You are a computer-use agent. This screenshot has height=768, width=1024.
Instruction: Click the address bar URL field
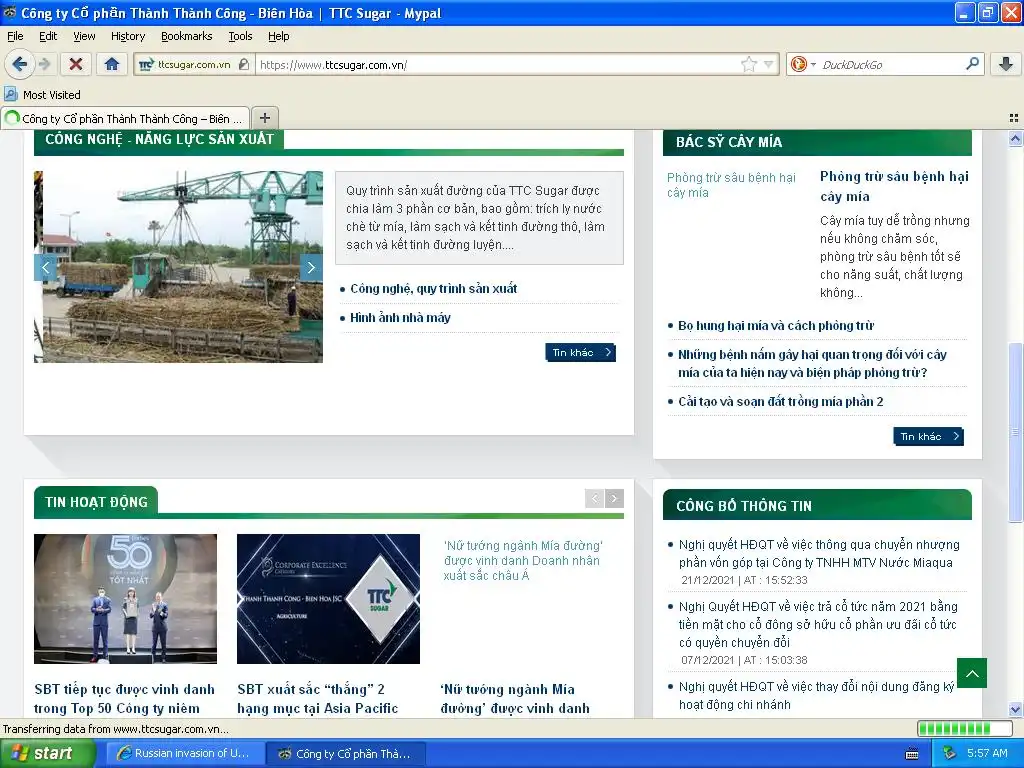click(496, 64)
